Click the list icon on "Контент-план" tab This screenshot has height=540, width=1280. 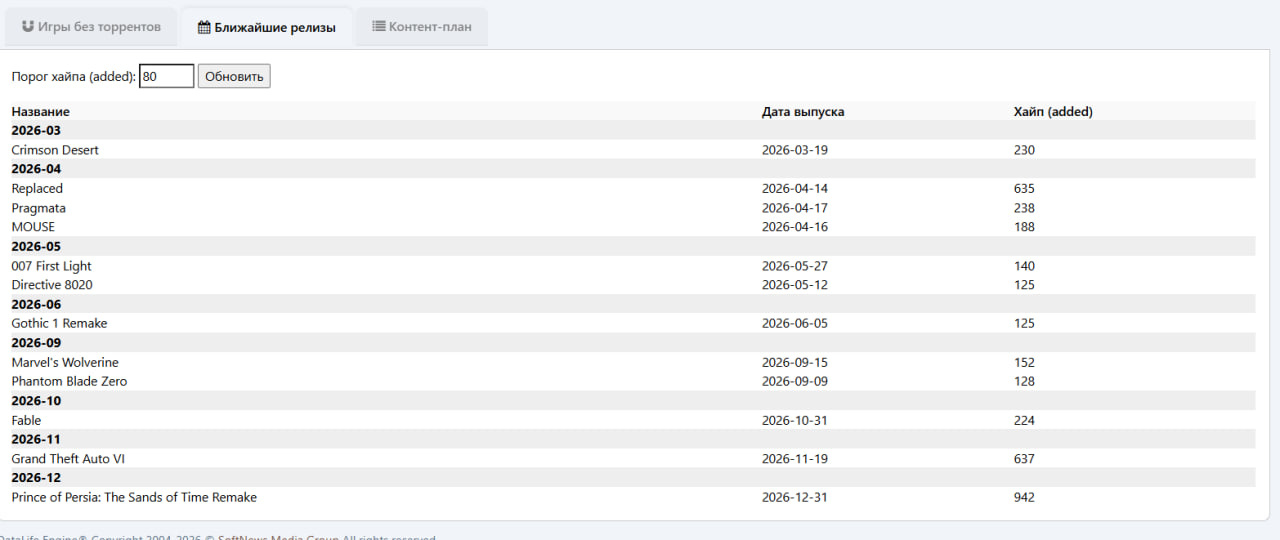[379, 26]
